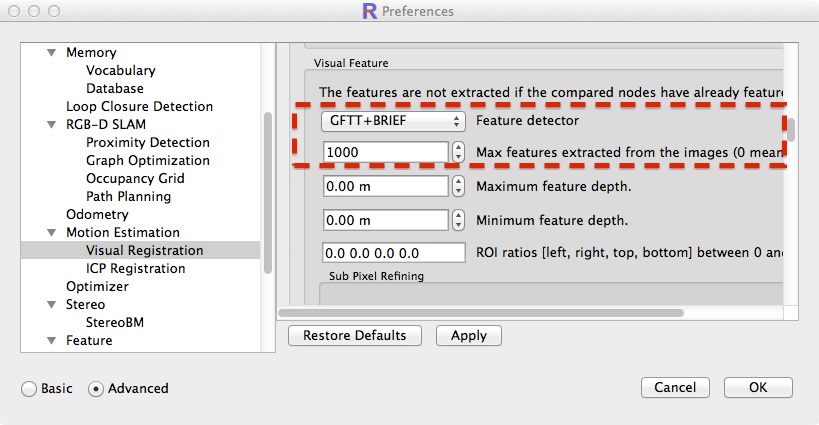
Task: Click the ROI ratios input field
Action: click(x=393, y=253)
